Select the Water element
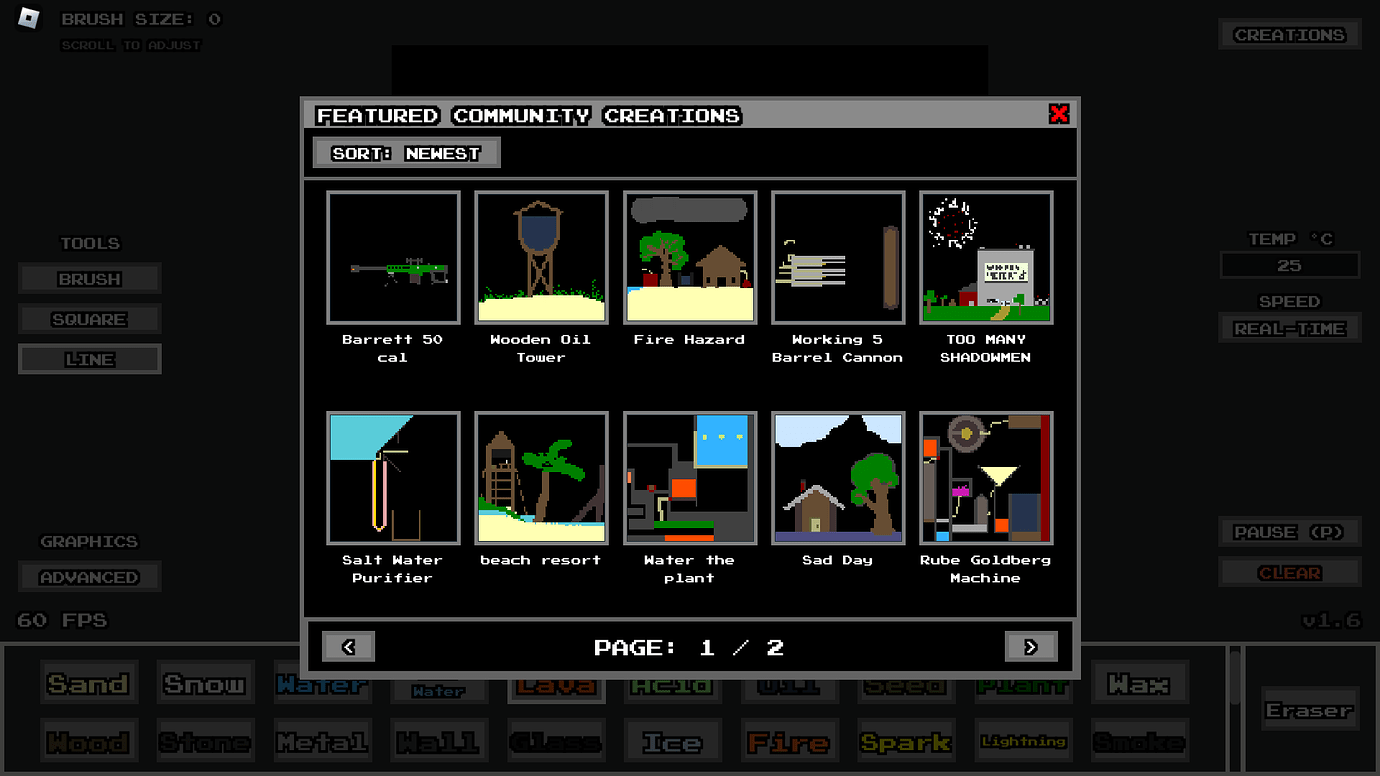The height and width of the screenshot is (776, 1380). (322, 681)
